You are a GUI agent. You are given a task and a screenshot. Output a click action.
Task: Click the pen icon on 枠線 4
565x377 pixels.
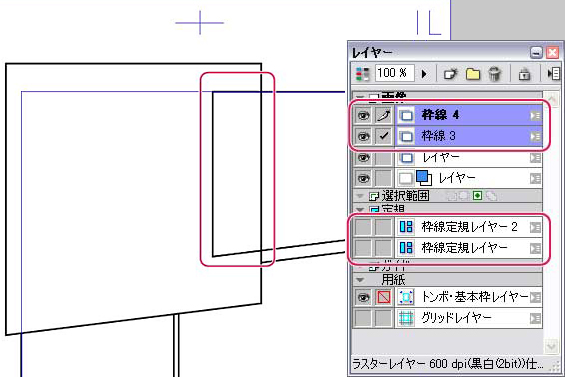click(383, 115)
